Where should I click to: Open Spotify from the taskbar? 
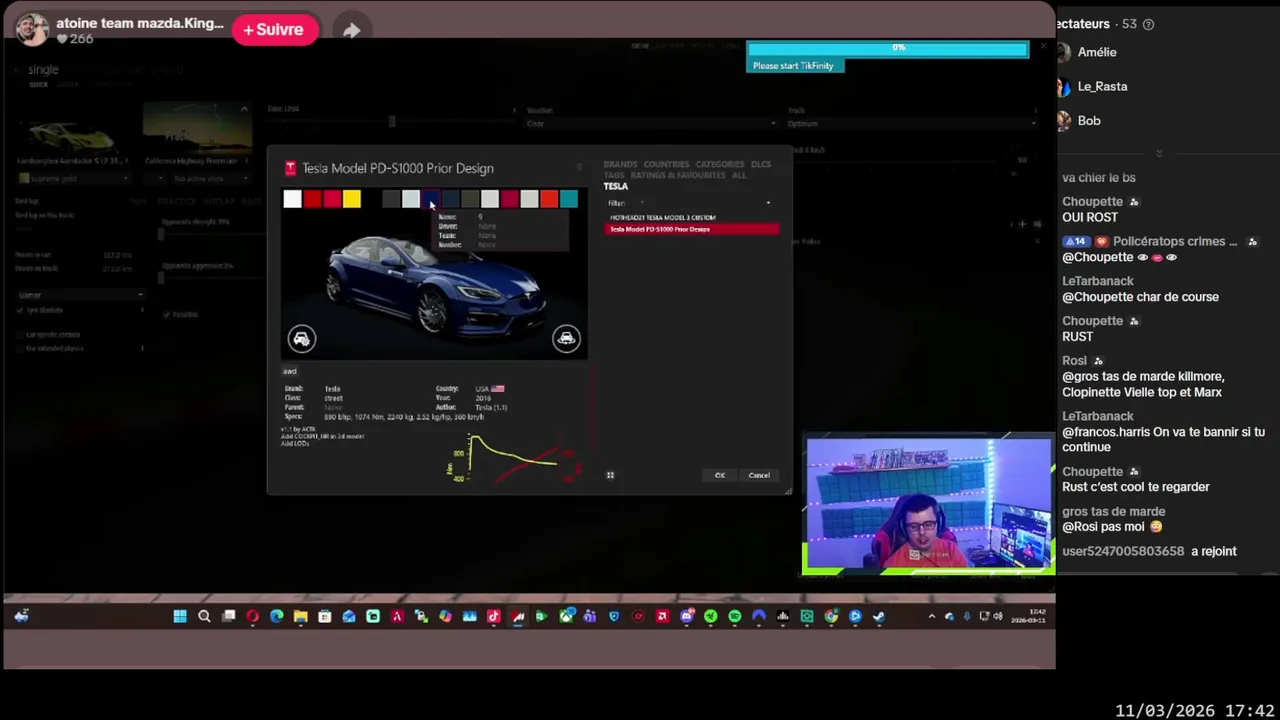pyautogui.click(x=734, y=616)
